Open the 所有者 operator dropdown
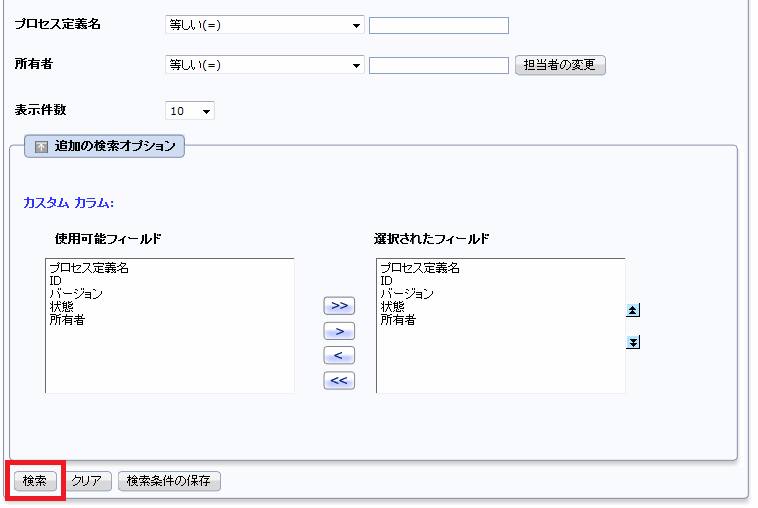Screen dimensions: 758x508 (x=264, y=65)
